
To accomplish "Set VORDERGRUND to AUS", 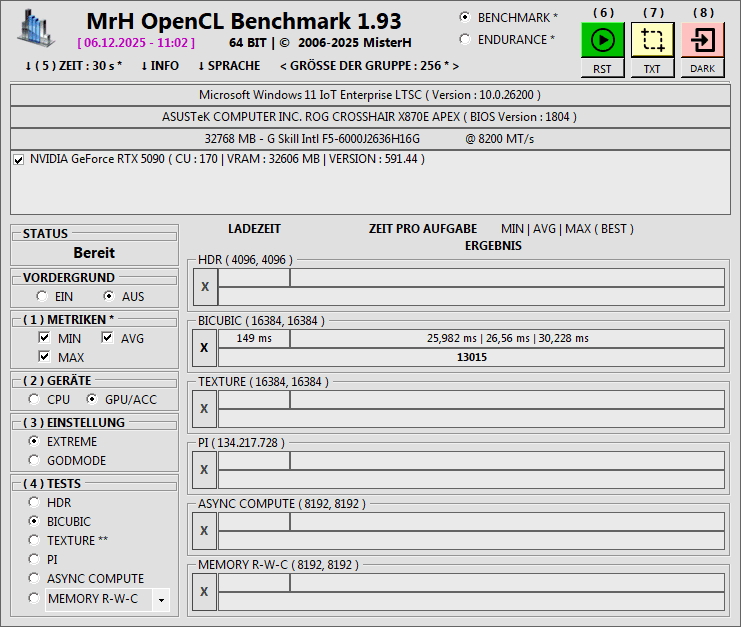I will point(109,296).
